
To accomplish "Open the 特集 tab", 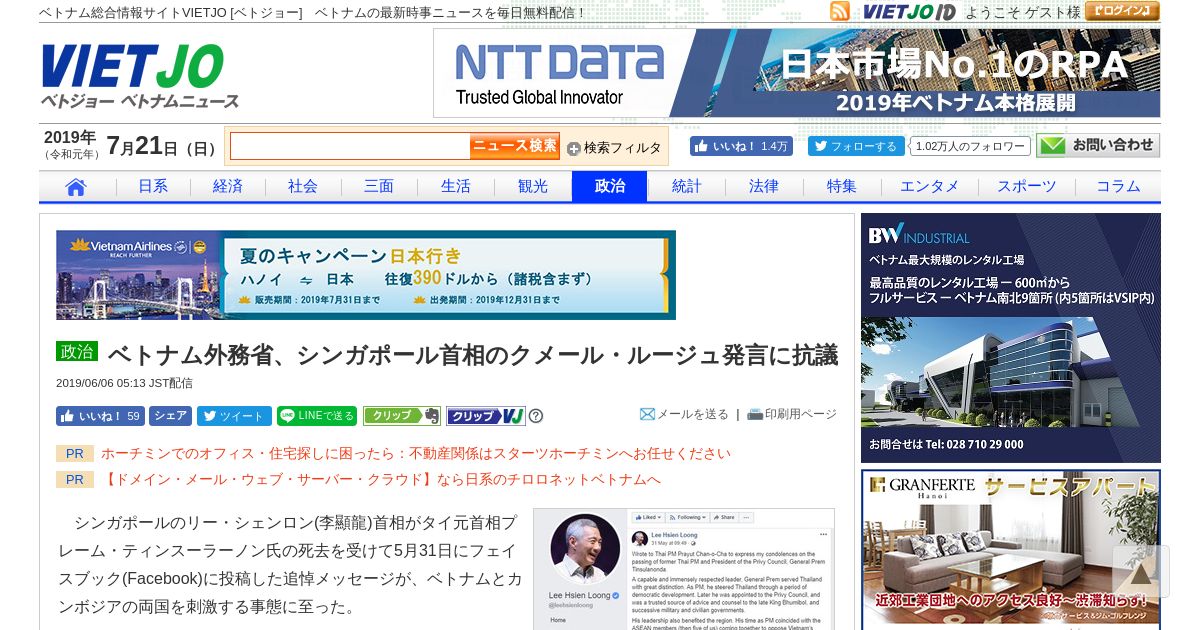I will point(841,187).
